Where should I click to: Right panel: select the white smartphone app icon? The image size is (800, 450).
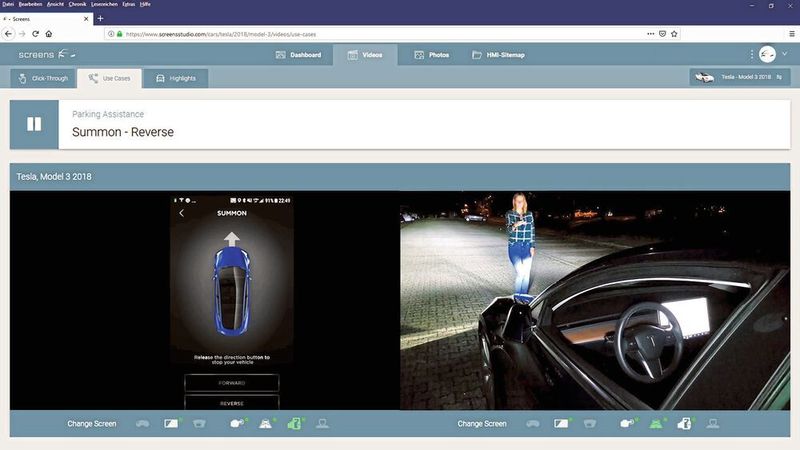684,423
